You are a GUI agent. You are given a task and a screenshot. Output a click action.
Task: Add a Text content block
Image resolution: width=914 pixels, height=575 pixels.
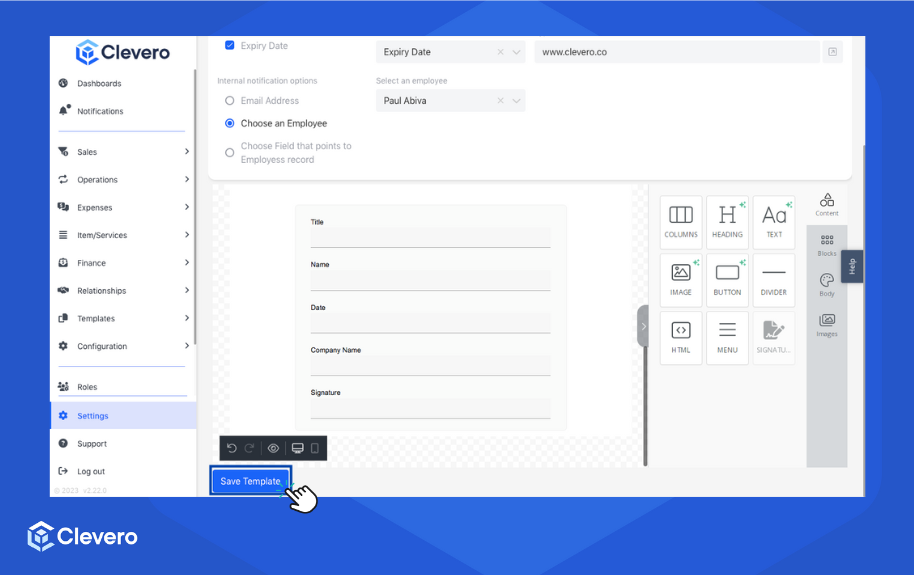pyautogui.click(x=774, y=222)
